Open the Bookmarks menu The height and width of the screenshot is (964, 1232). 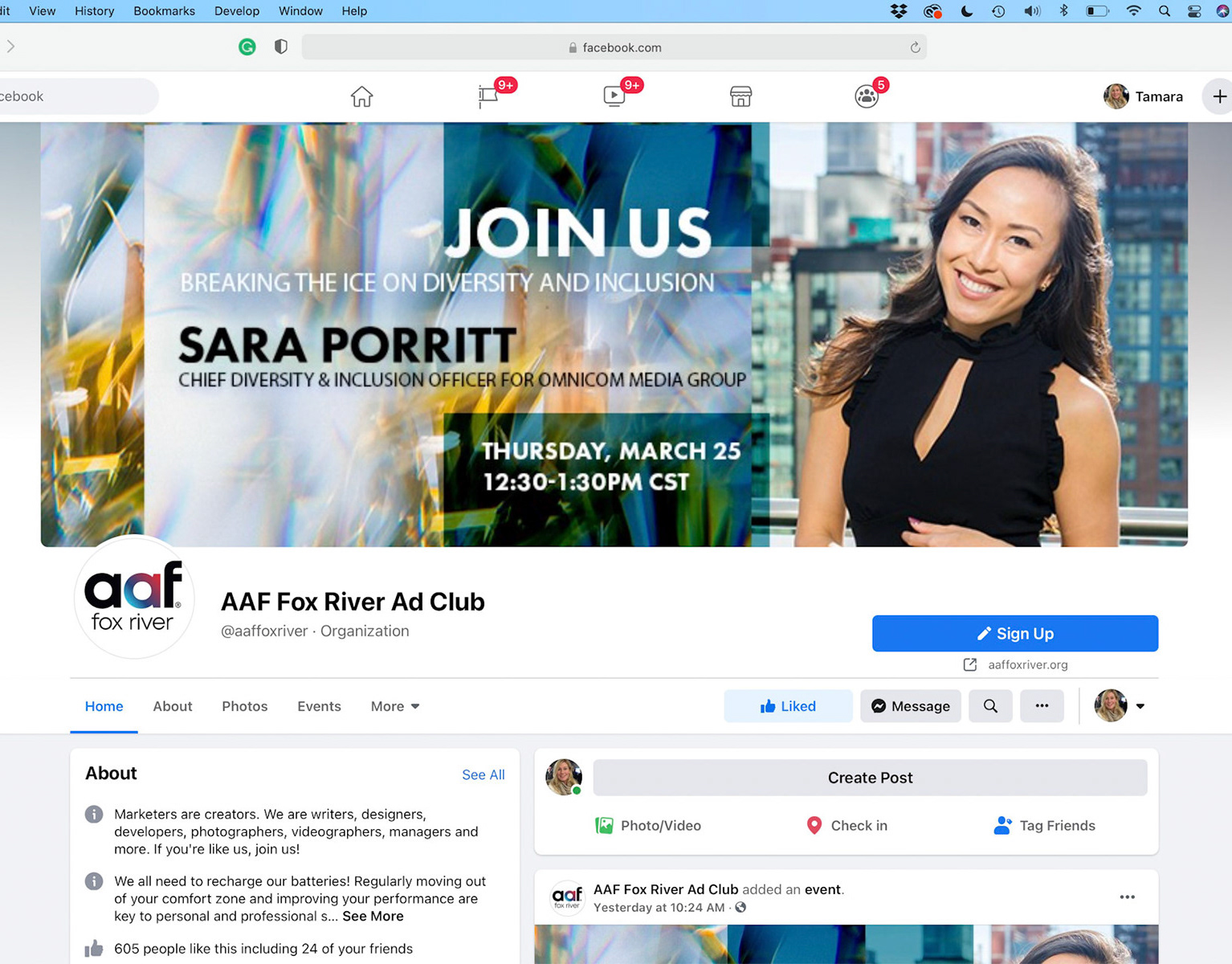(164, 11)
